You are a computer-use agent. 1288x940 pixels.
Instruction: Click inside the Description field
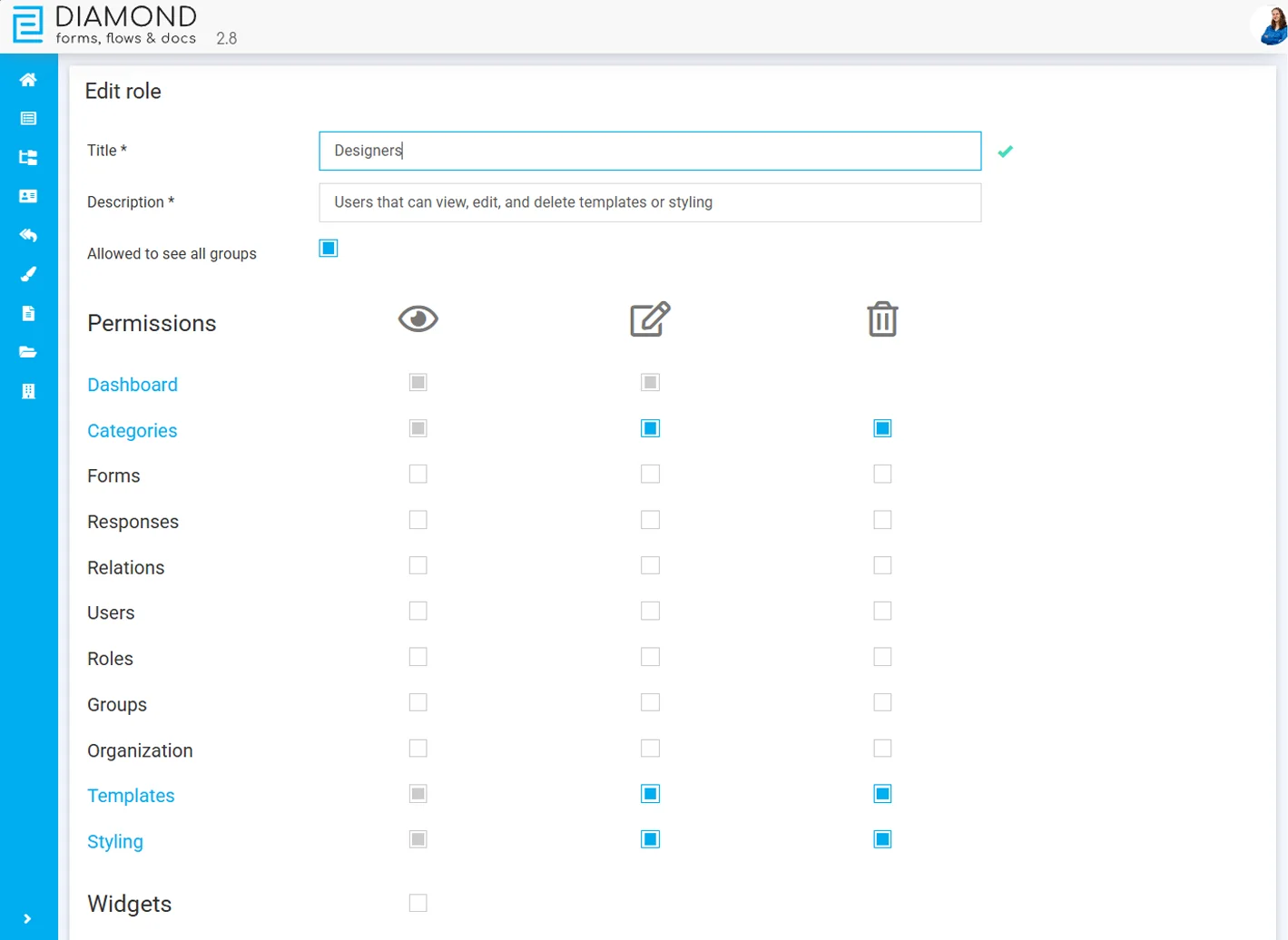point(649,202)
